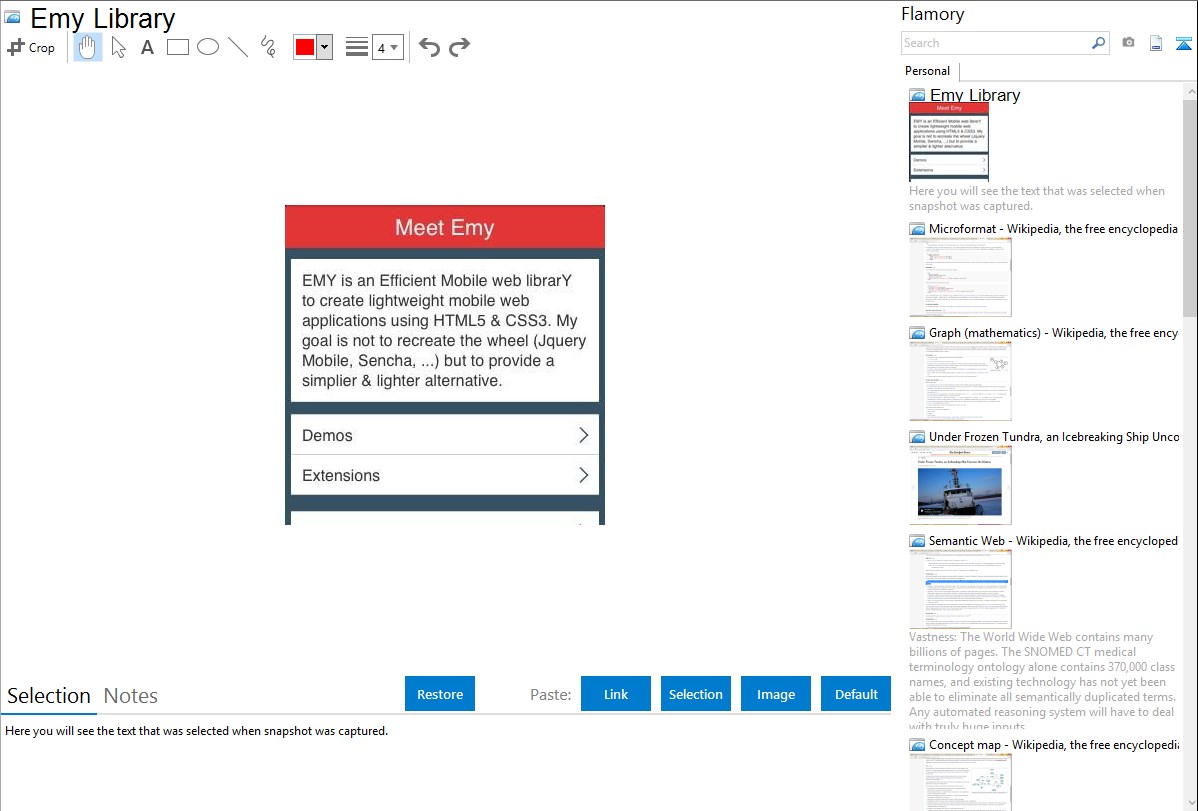Open the Selection tab
1198x811 pixels.
(x=49, y=696)
